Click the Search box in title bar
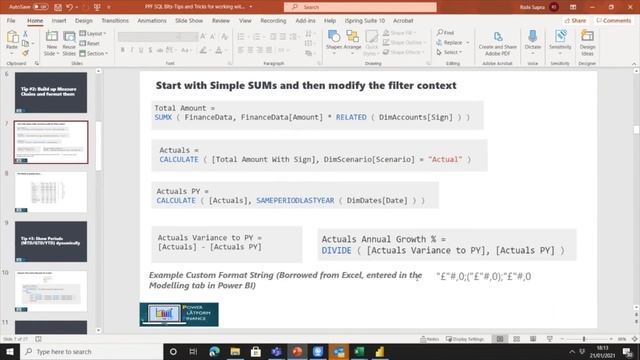Image resolution: width=640 pixels, height=360 pixels. [360, 7]
